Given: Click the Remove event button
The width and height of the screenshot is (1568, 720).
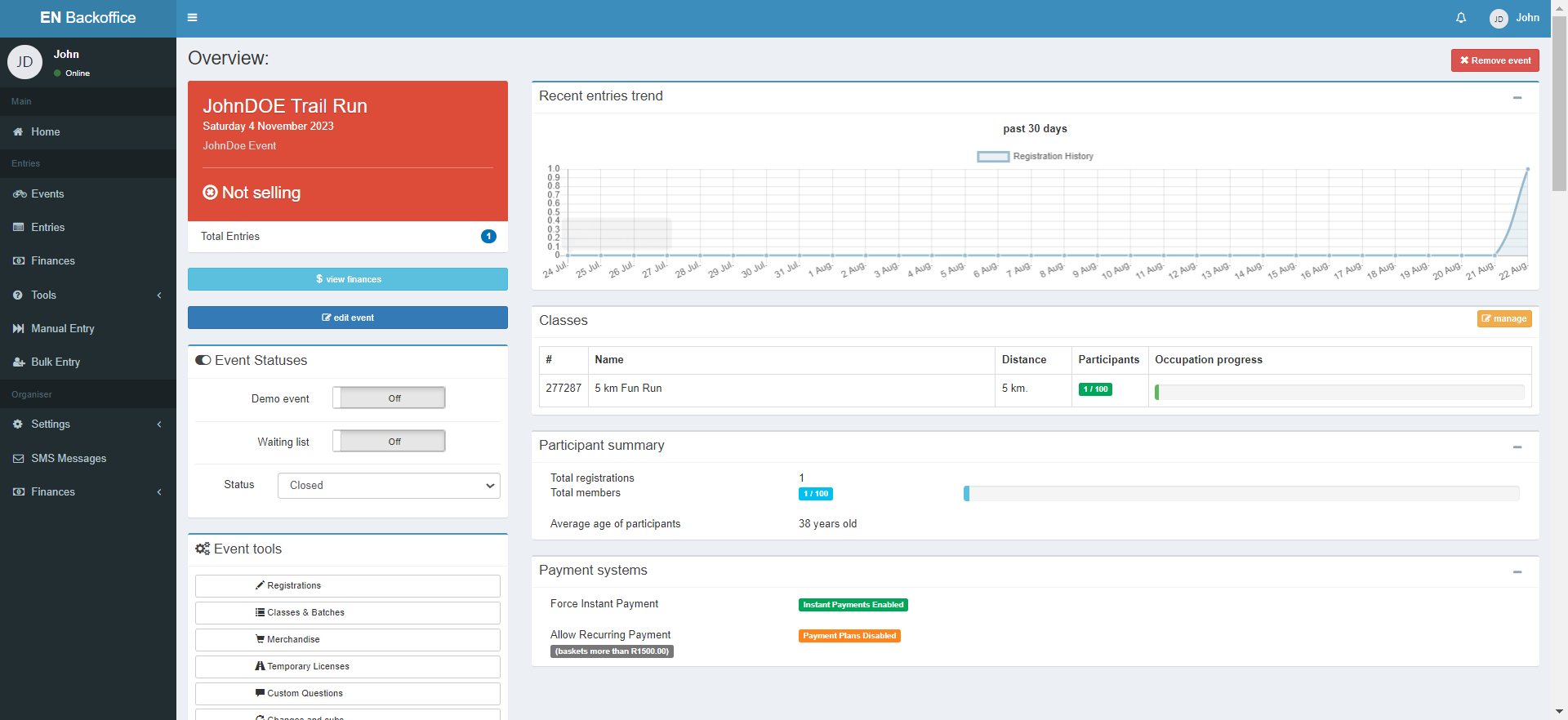Looking at the screenshot, I should 1494,60.
